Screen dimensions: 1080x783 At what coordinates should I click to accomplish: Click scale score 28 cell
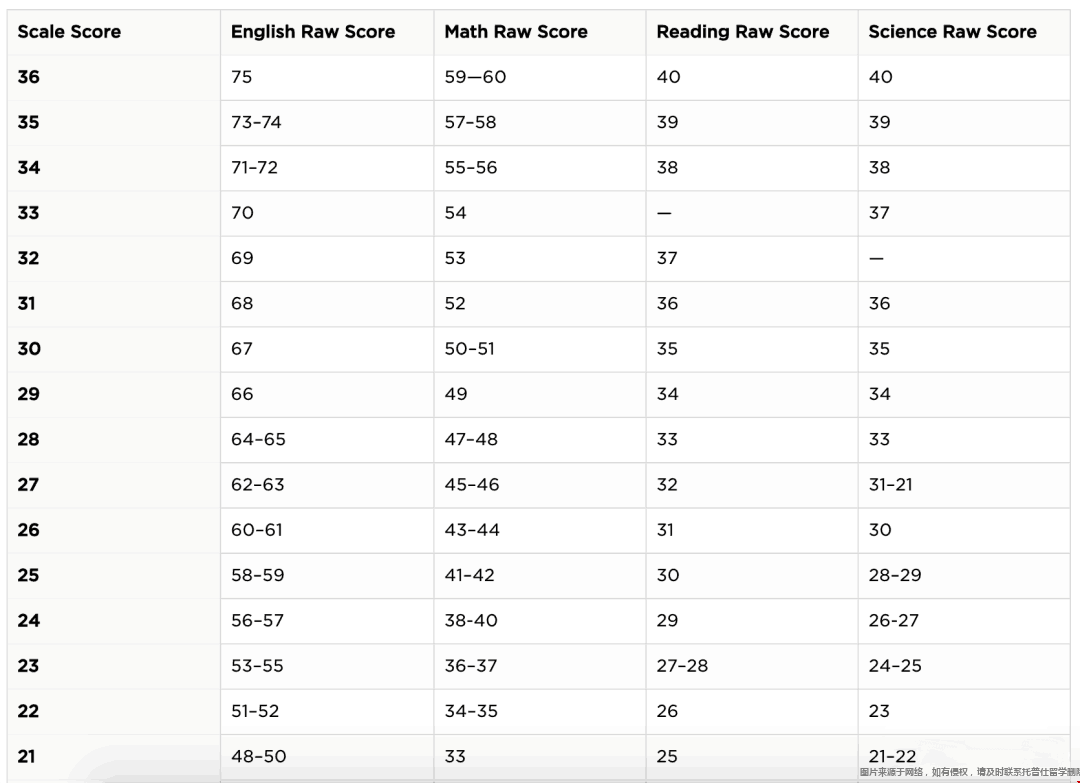point(29,439)
